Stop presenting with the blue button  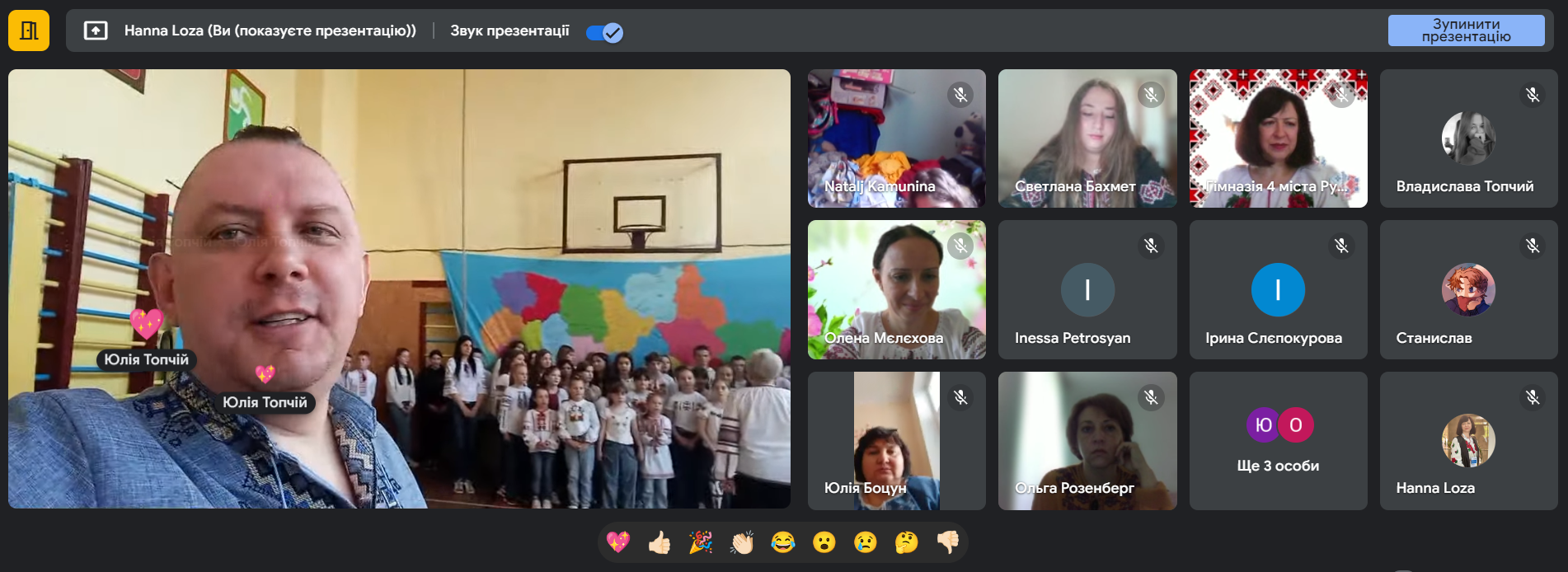1465,30
